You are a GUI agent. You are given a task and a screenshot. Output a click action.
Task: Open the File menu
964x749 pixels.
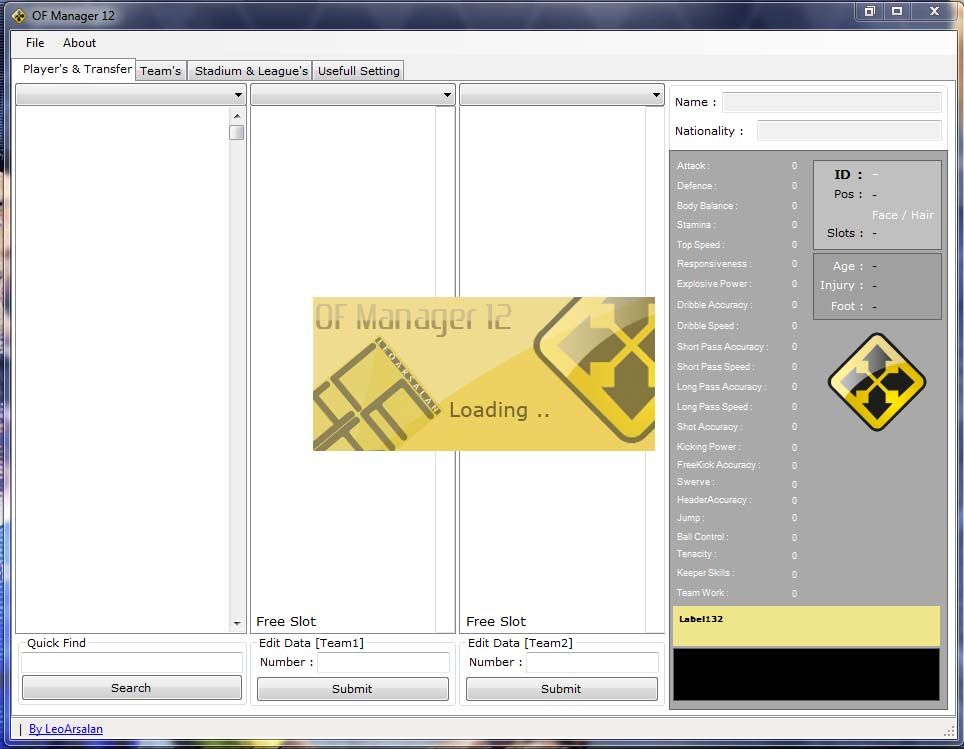35,43
